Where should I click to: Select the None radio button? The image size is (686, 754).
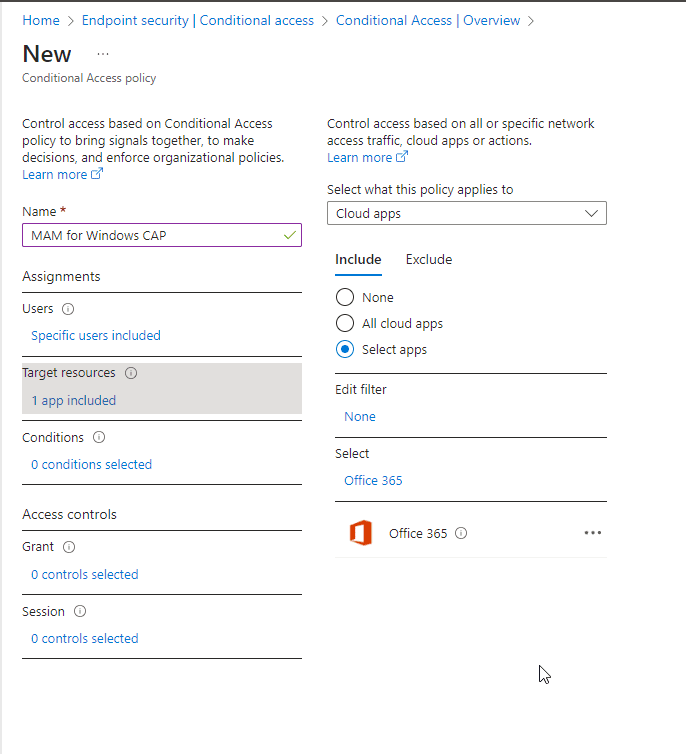pyautogui.click(x=345, y=297)
